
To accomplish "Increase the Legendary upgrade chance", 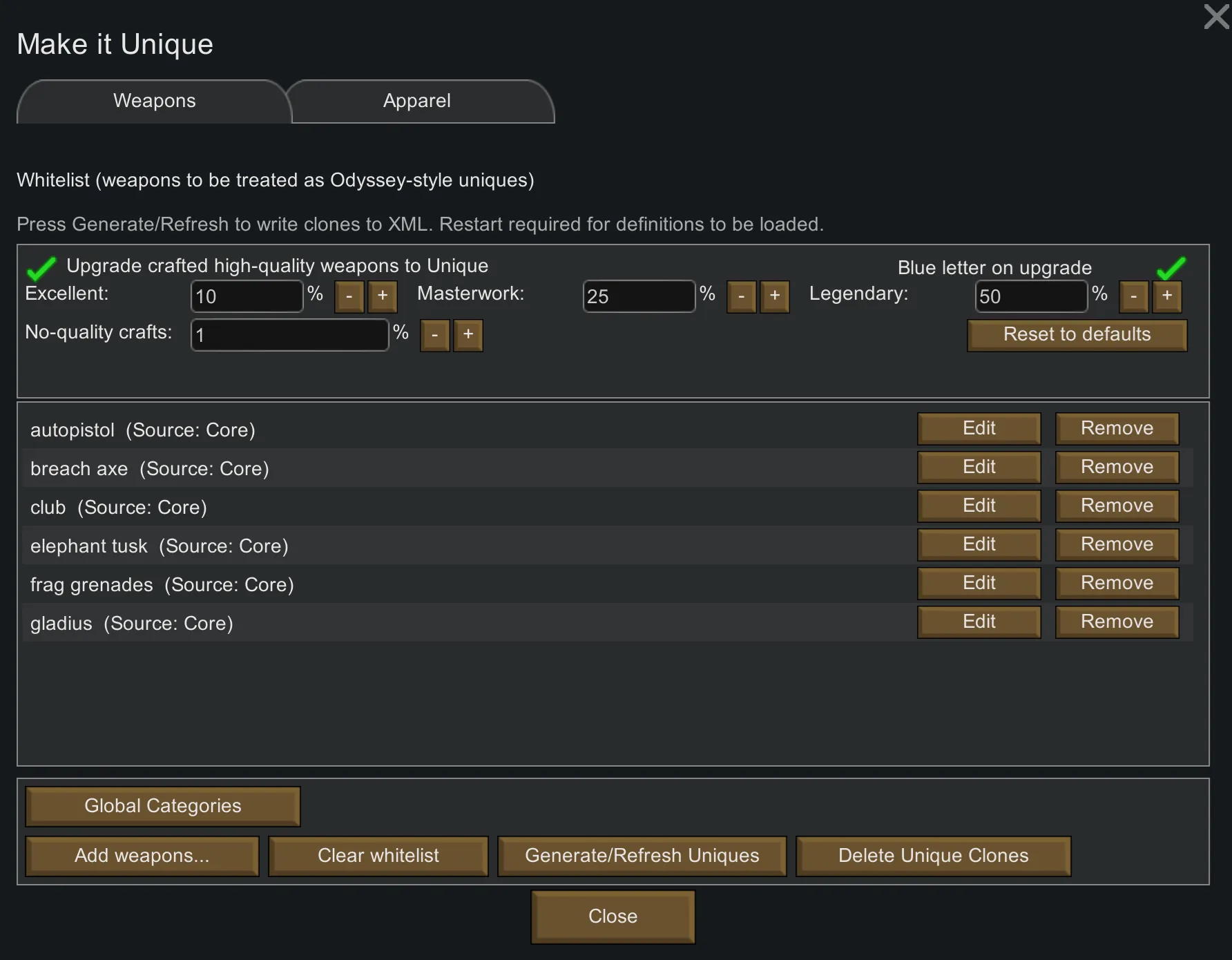I will (1166, 296).
